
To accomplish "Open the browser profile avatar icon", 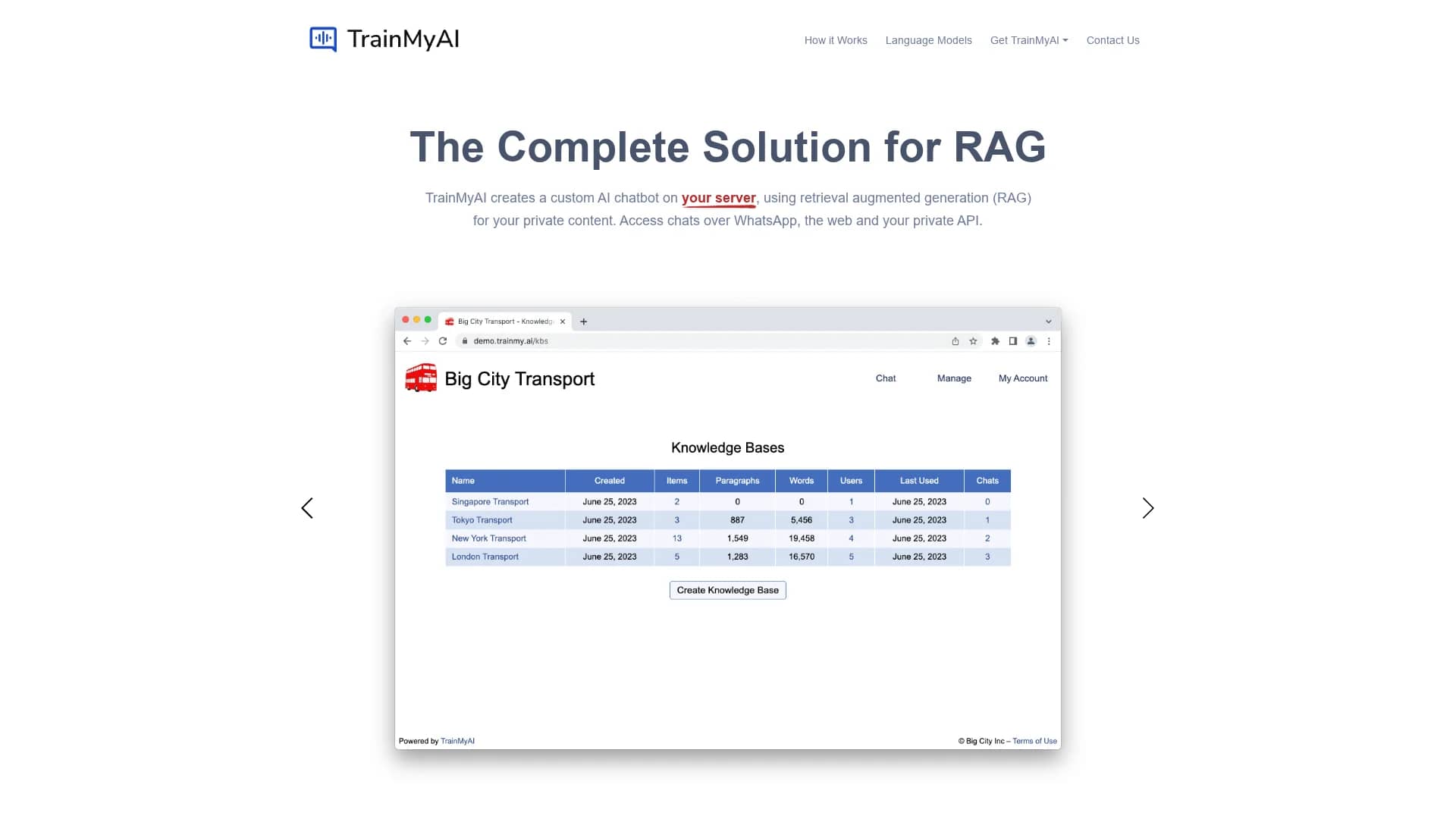I will 1031,341.
